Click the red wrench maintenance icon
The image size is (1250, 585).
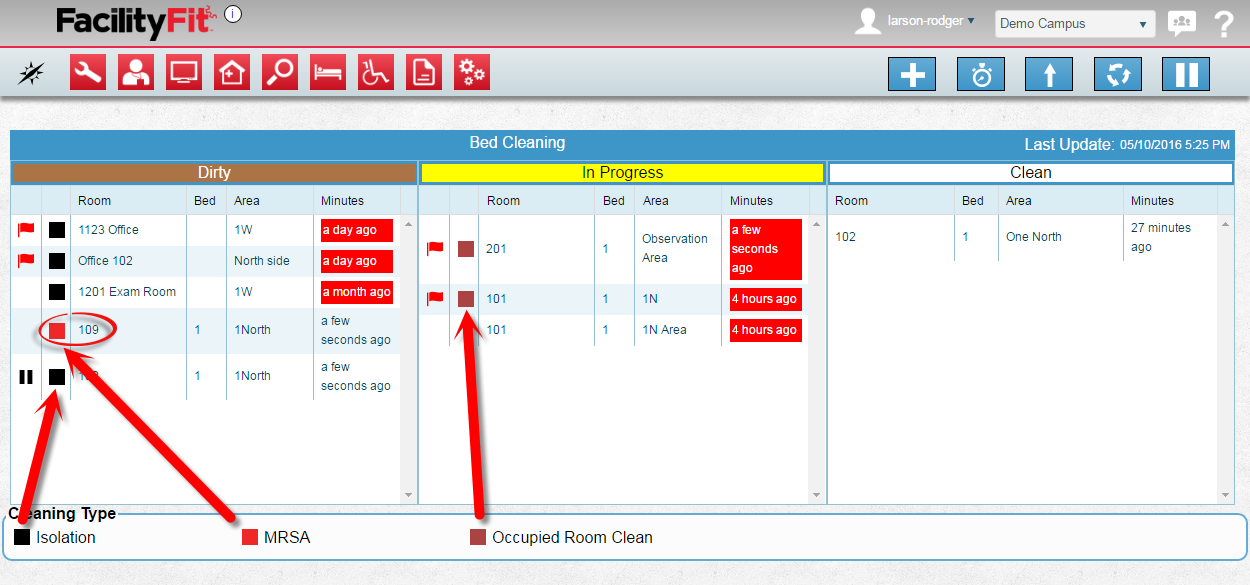point(88,73)
